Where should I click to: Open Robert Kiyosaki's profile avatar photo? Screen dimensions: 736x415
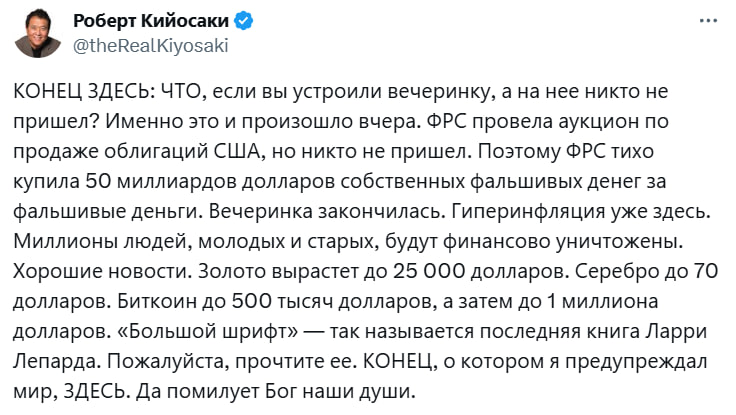pyautogui.click(x=38, y=34)
